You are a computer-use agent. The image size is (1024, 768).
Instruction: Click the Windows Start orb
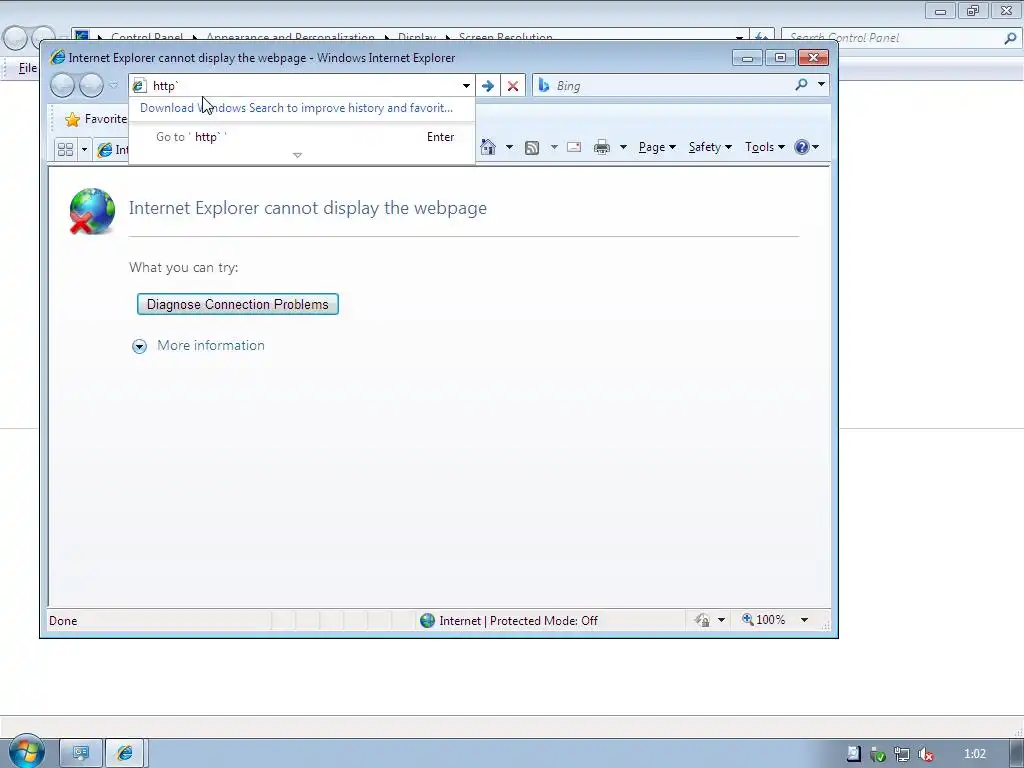27,751
